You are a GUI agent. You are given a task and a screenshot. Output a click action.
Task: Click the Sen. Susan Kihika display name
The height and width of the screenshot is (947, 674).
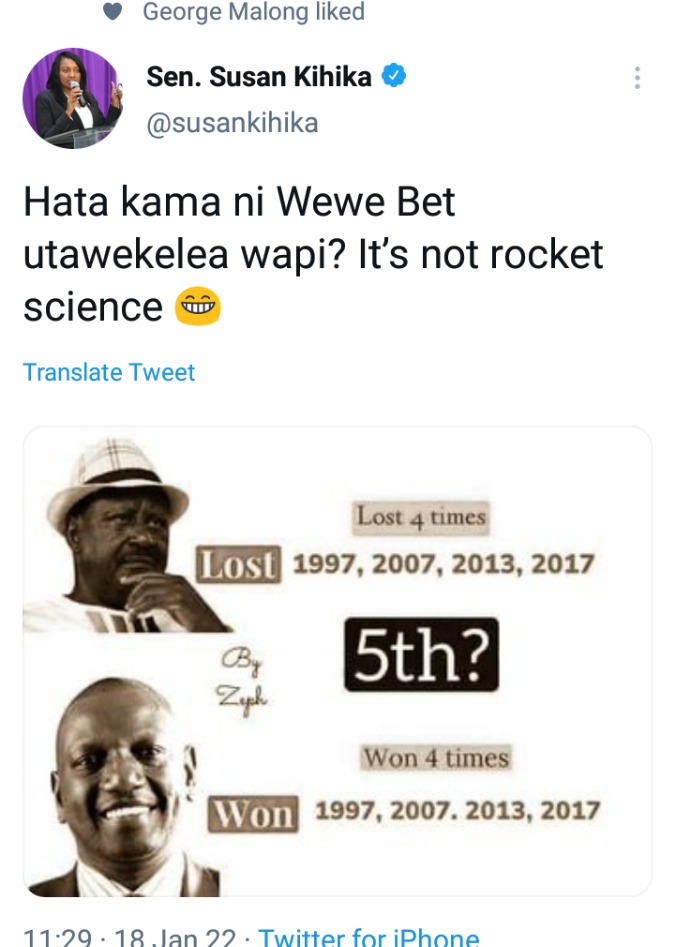pyautogui.click(x=259, y=77)
